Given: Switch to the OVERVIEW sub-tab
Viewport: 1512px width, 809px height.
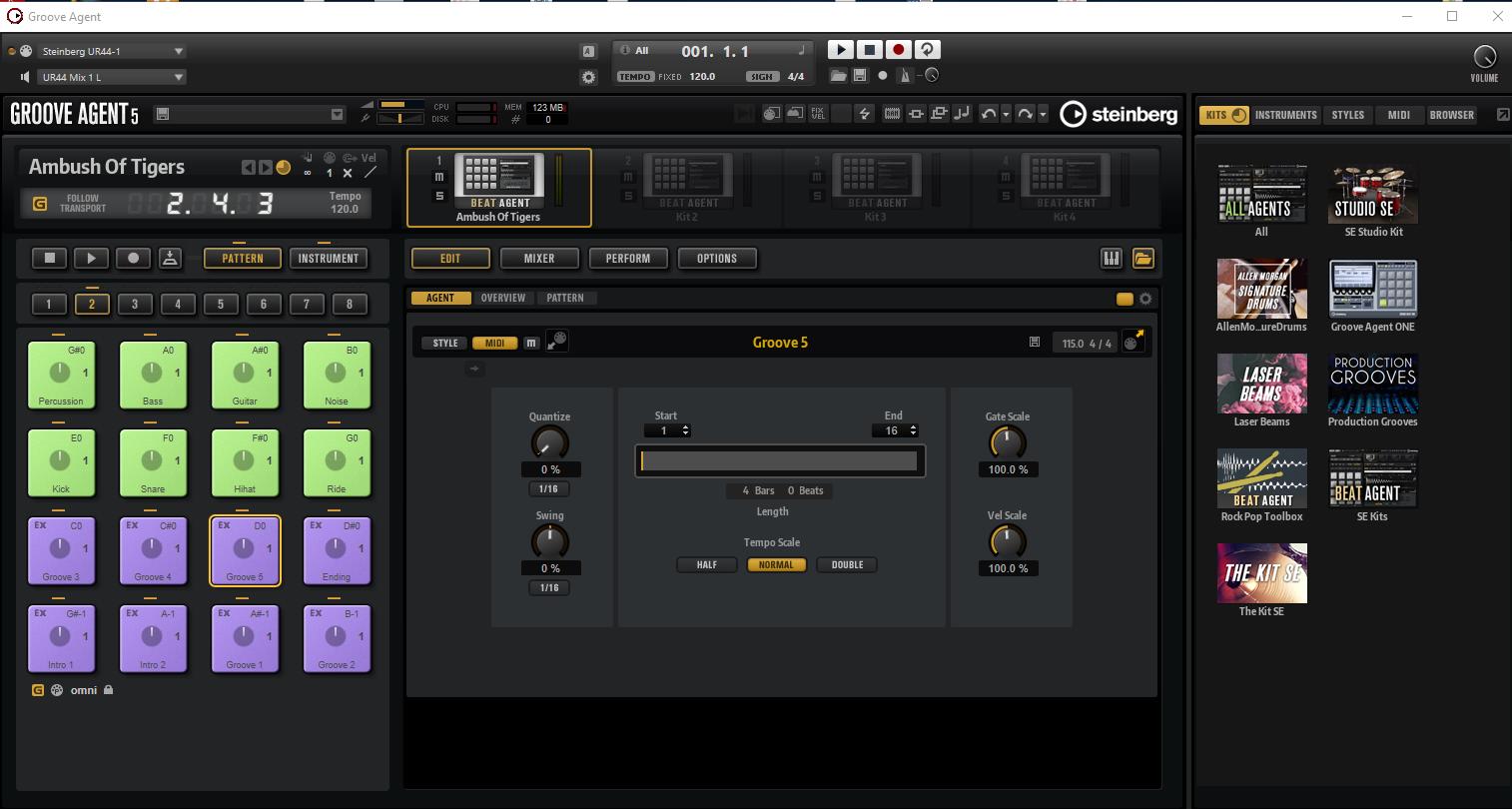Looking at the screenshot, I should [x=503, y=298].
